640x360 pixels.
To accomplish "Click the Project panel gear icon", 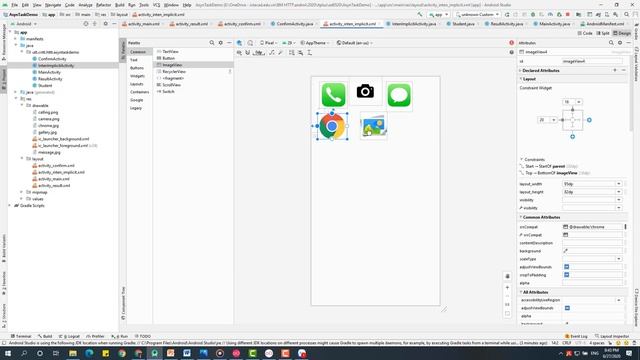I will 105,24.
